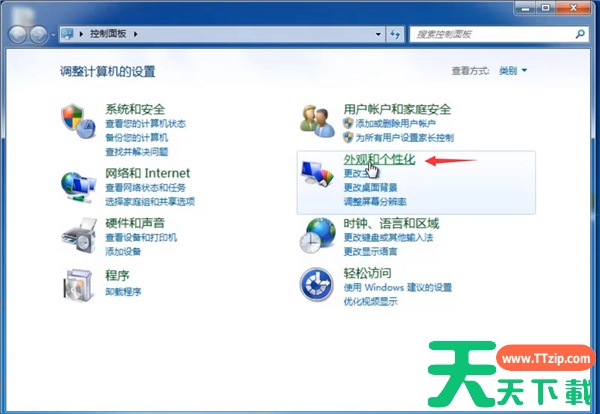The width and height of the screenshot is (600, 414).
Task: Click the Control Panel icon in address bar
Action: coord(67,34)
